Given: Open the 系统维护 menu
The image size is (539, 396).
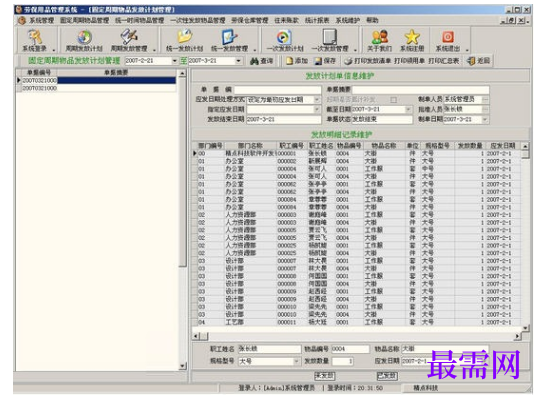Looking at the screenshot, I should point(348,20).
